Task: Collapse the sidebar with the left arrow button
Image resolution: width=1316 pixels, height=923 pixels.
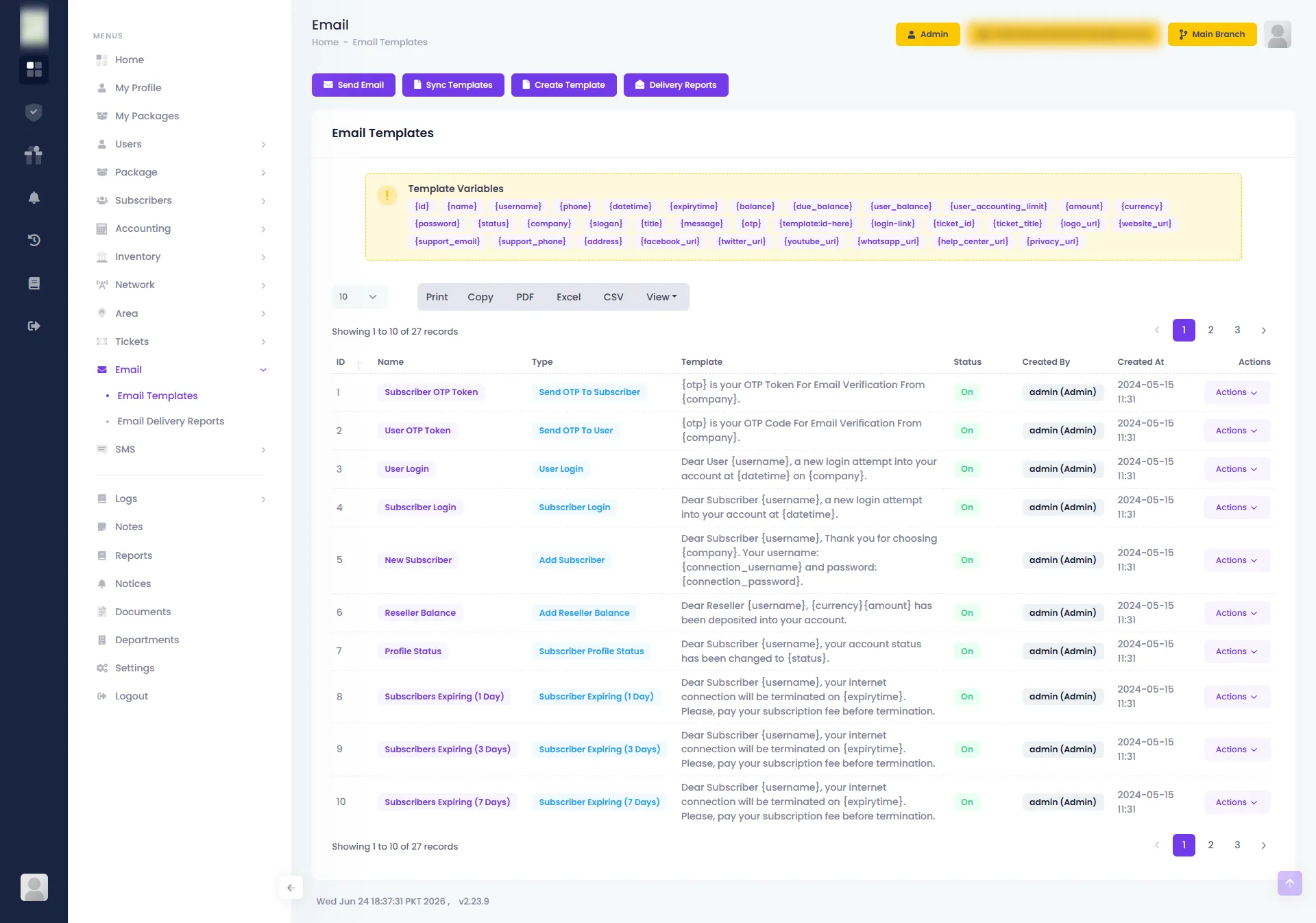Action: 291,887
